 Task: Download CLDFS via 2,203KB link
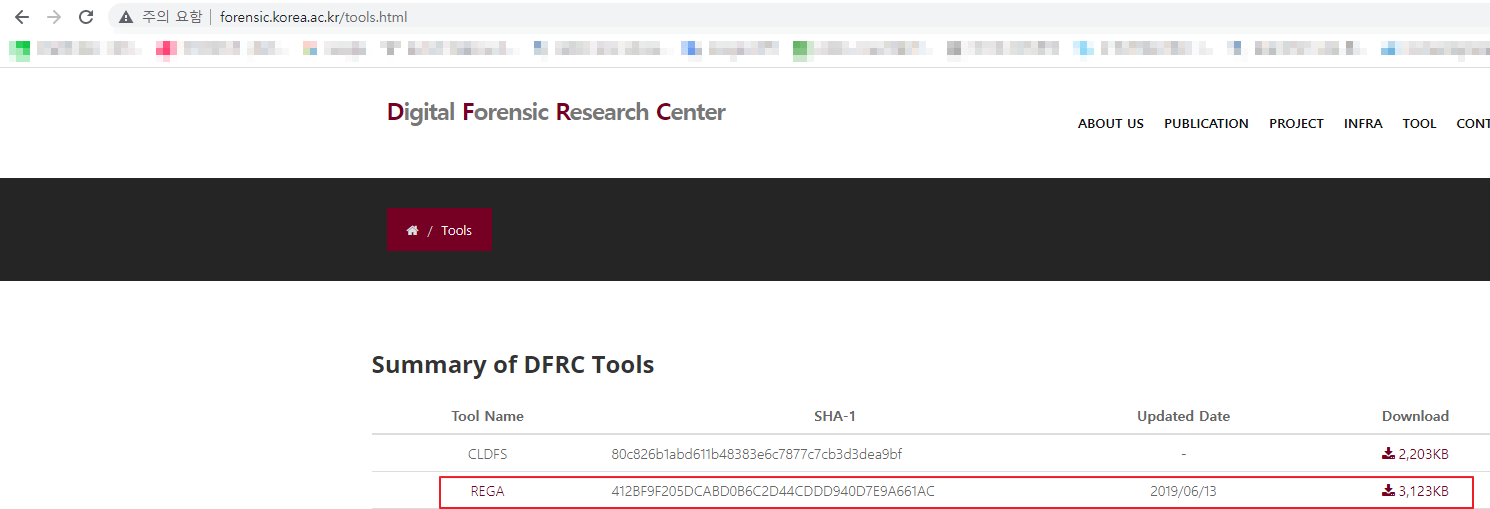1415,454
